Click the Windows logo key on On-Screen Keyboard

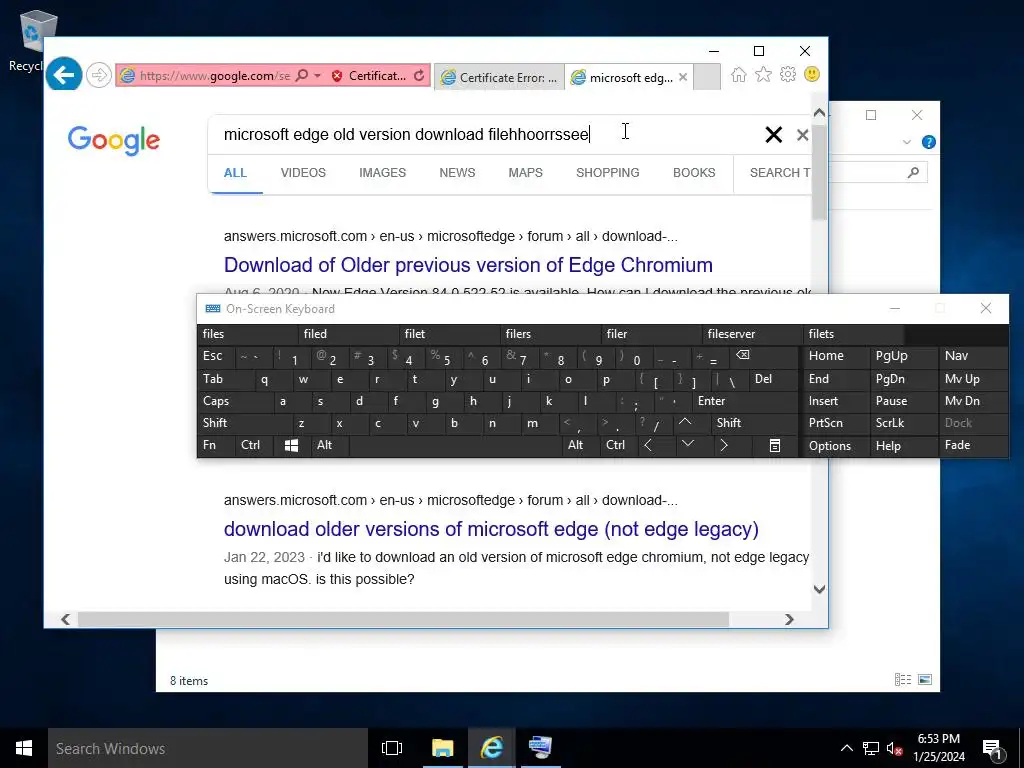click(291, 445)
